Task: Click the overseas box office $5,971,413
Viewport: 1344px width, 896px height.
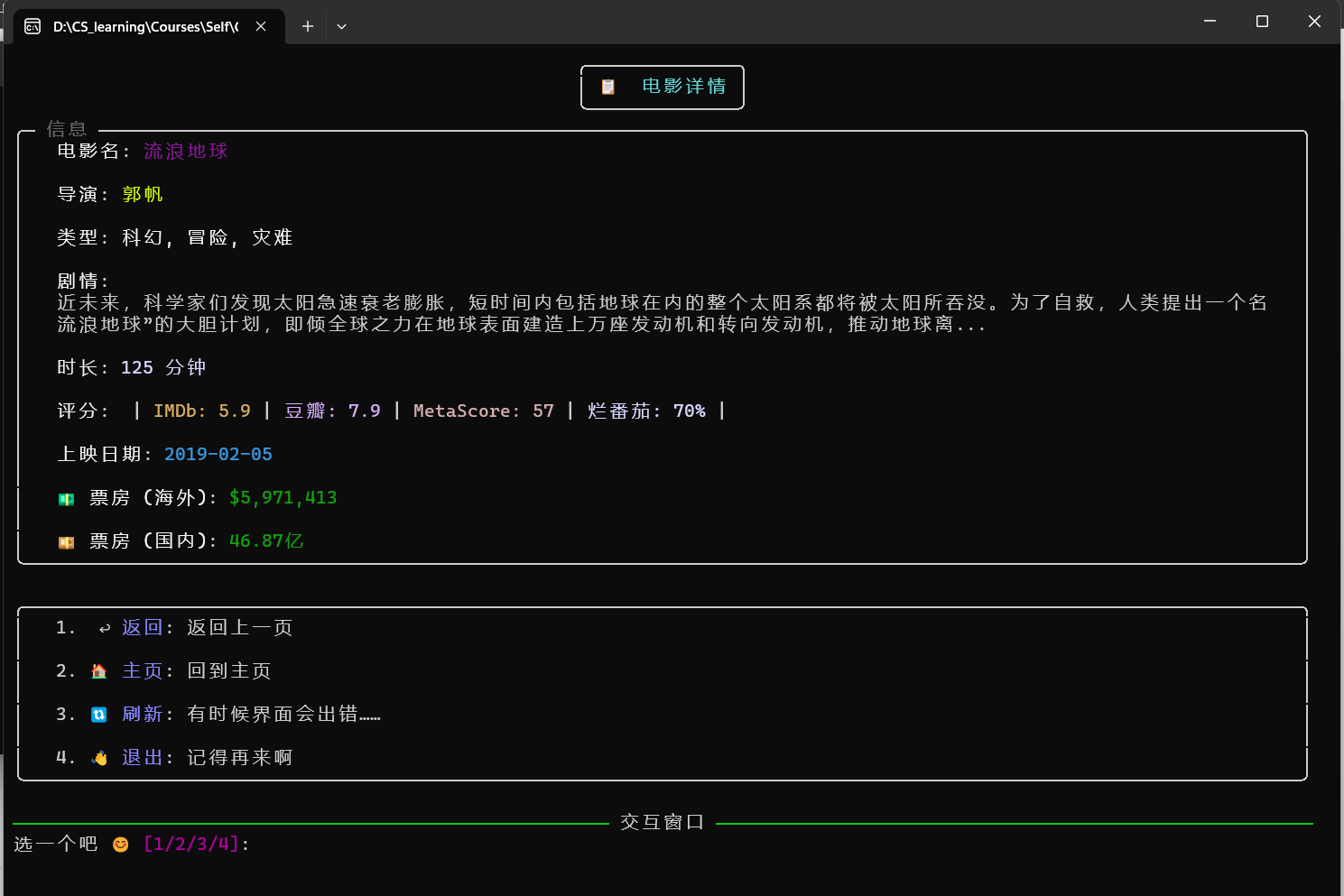Action: [x=283, y=497]
